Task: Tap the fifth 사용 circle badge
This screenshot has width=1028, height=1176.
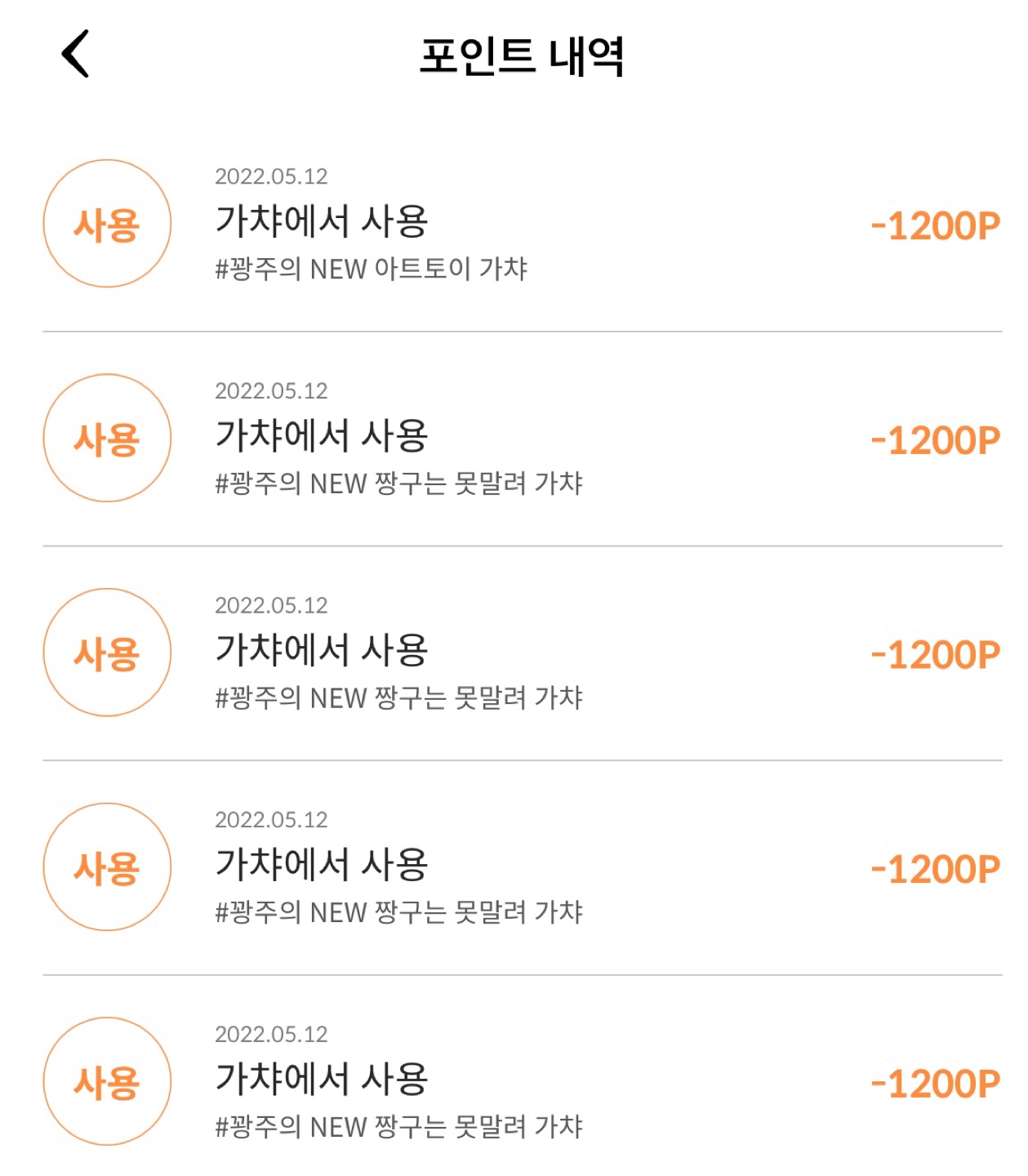Action: [107, 1081]
